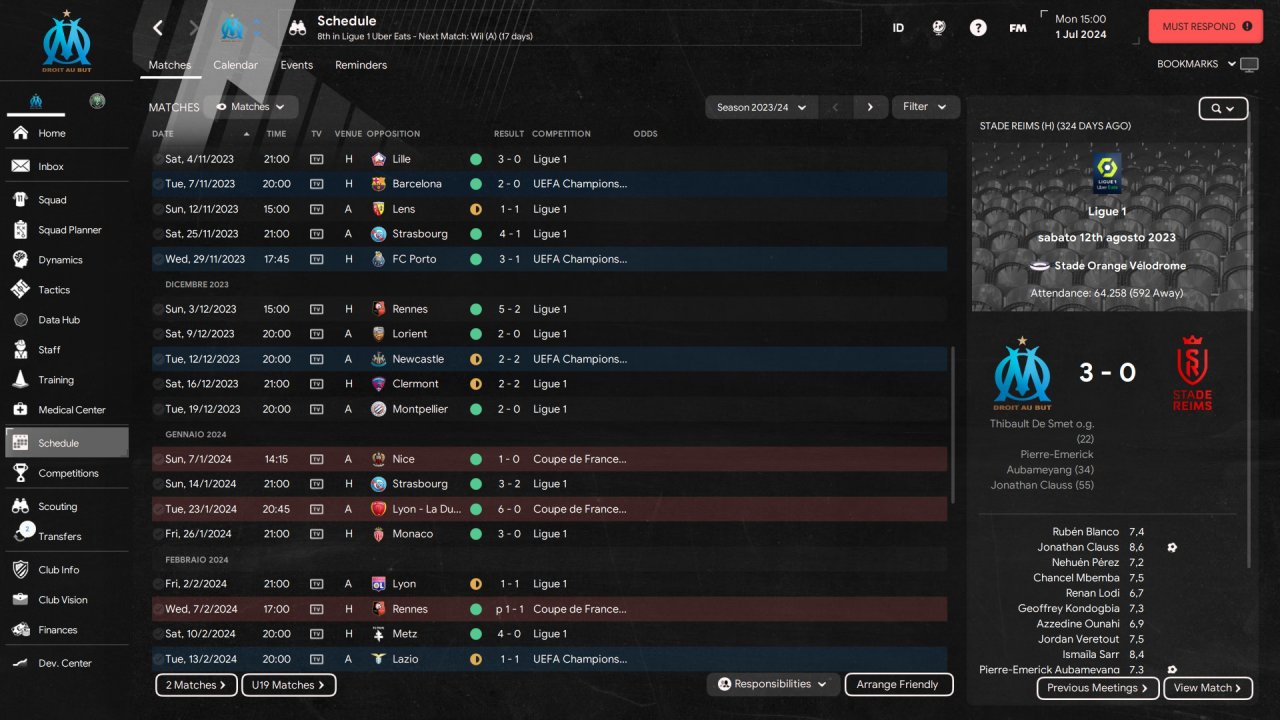This screenshot has height=720, width=1280.
Task: Click the TV icon for the Barcelona match
Action: [x=316, y=184]
